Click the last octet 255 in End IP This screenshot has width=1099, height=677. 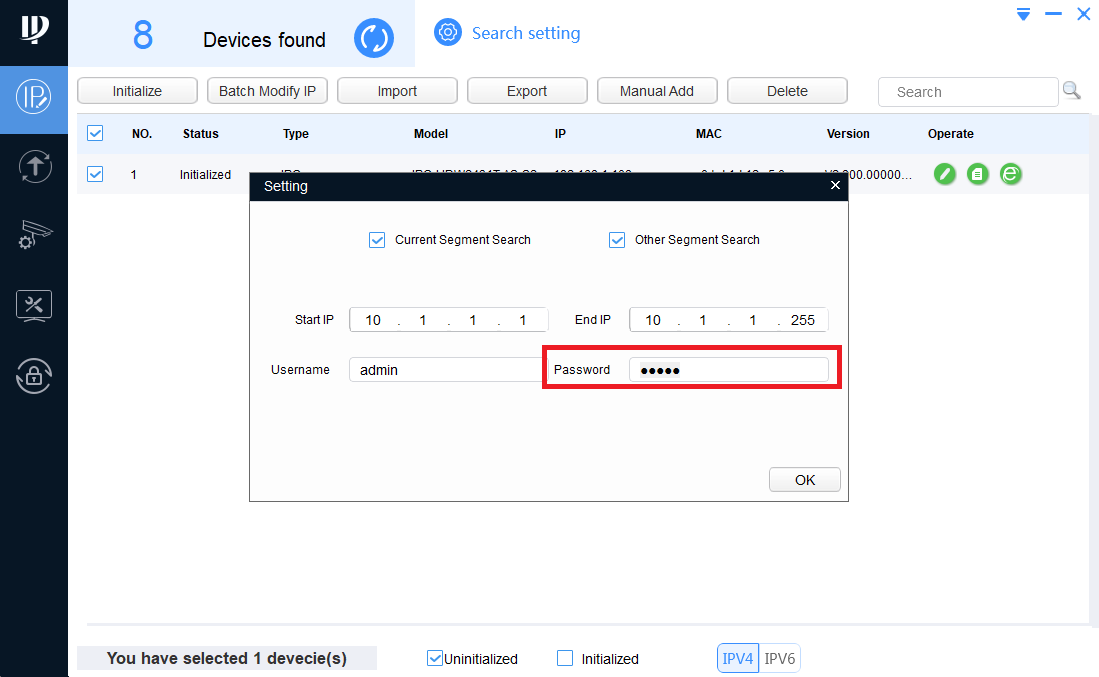pyautogui.click(x=803, y=320)
